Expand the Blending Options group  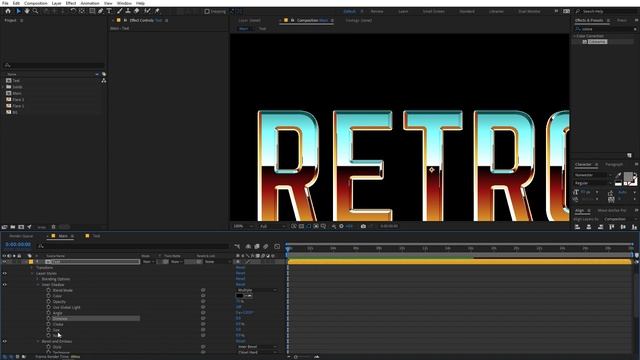pyautogui.click(x=38, y=279)
